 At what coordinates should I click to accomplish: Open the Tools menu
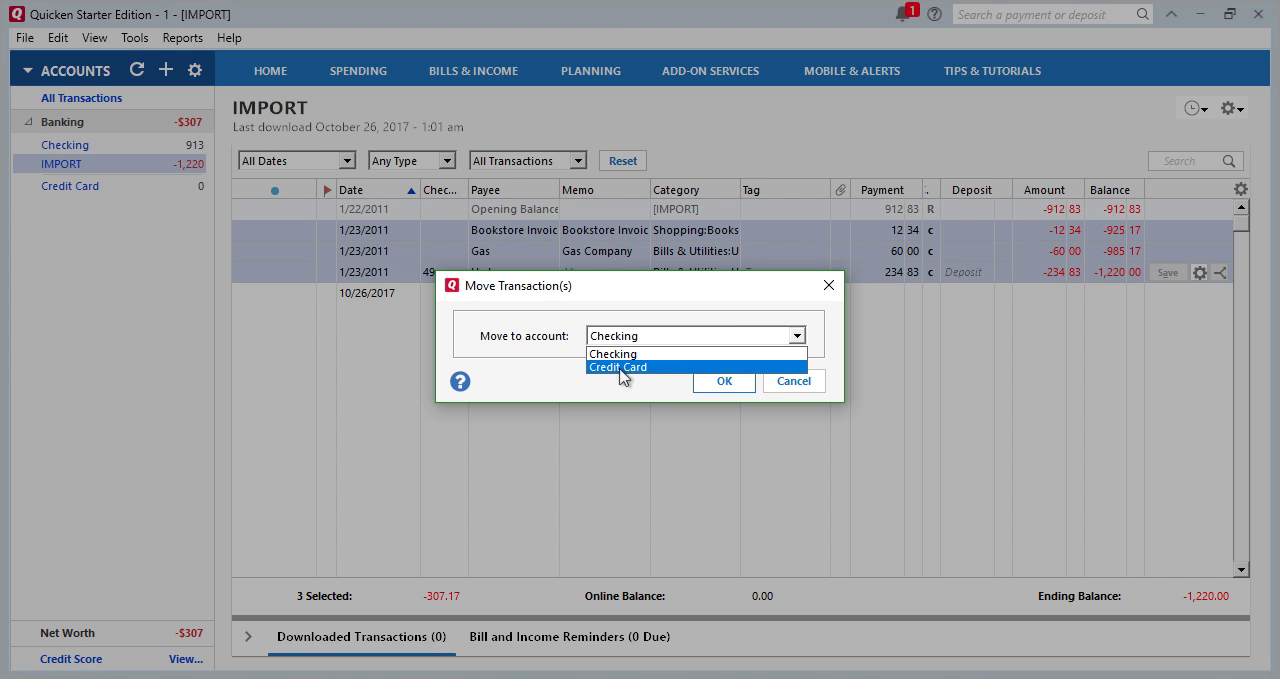click(x=134, y=38)
